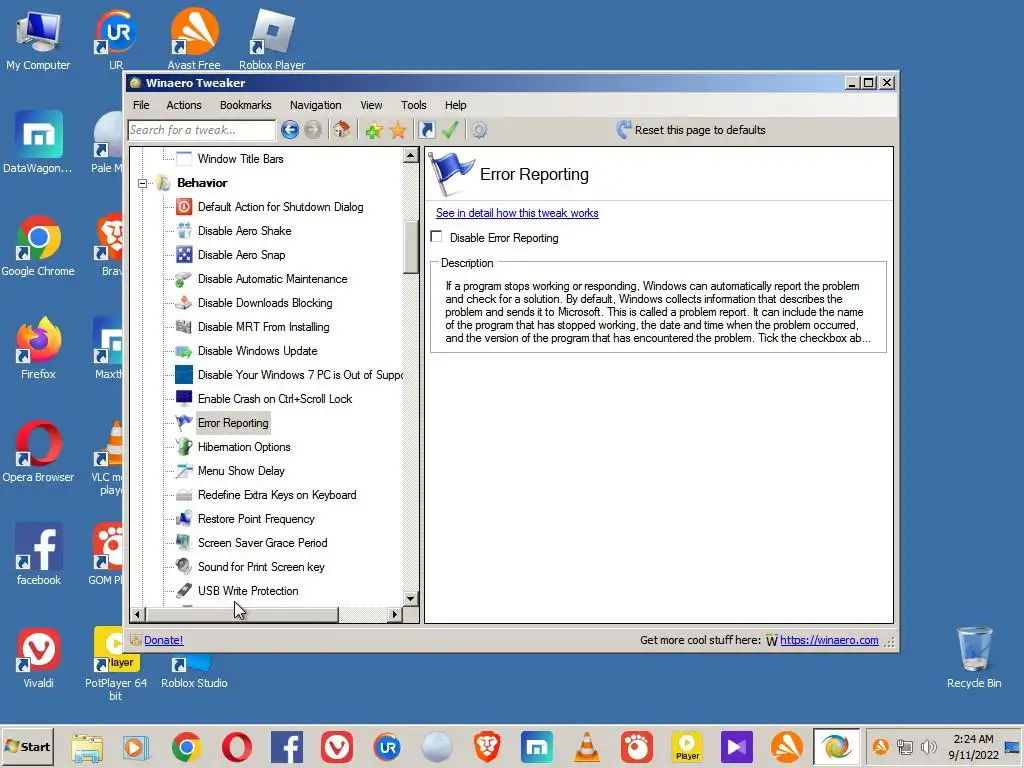Open the Roblox Player desktop shortcut
This screenshot has width=1024, height=768.
click(x=272, y=39)
